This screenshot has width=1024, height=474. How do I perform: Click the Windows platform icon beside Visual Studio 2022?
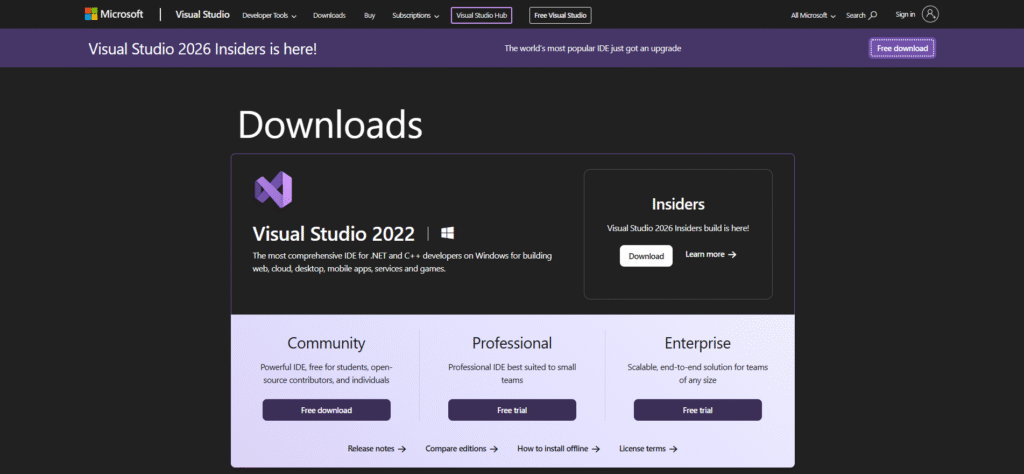(x=448, y=233)
